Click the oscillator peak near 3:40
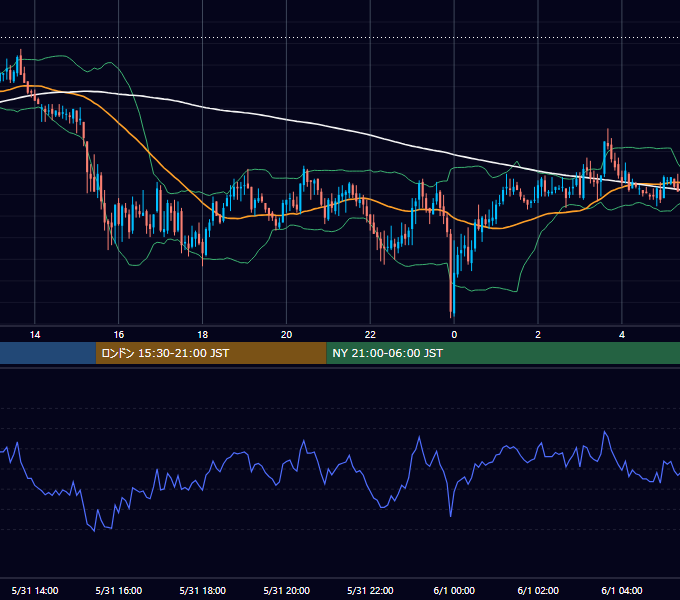 [605, 432]
